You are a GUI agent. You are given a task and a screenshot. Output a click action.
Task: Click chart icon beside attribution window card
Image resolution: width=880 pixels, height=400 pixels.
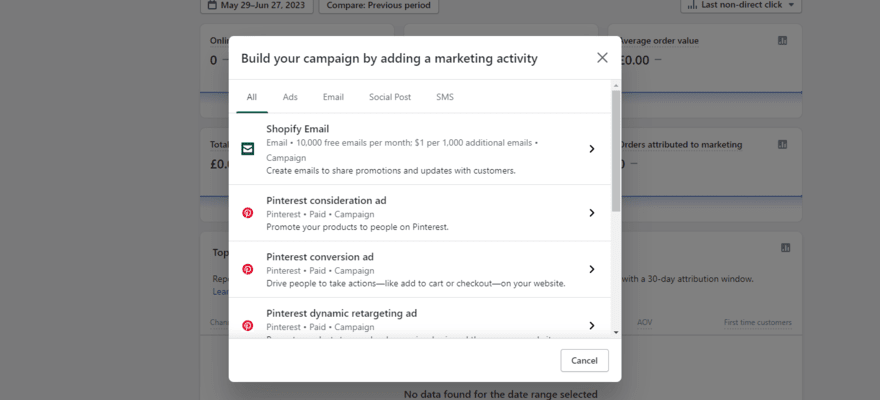coord(785,247)
